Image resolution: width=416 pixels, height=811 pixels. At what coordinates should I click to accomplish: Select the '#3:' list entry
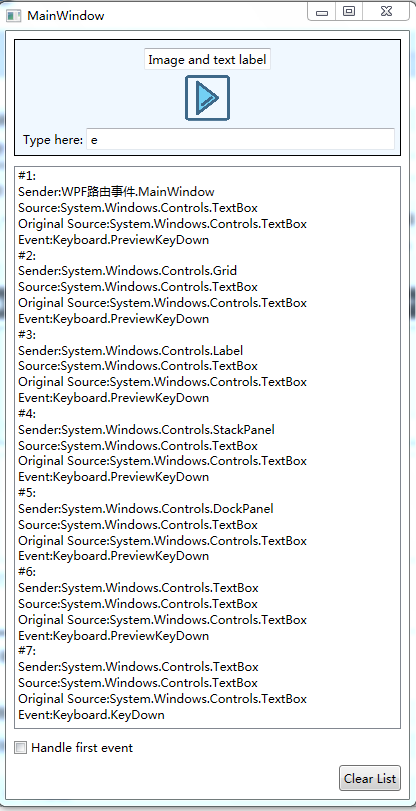click(27, 334)
